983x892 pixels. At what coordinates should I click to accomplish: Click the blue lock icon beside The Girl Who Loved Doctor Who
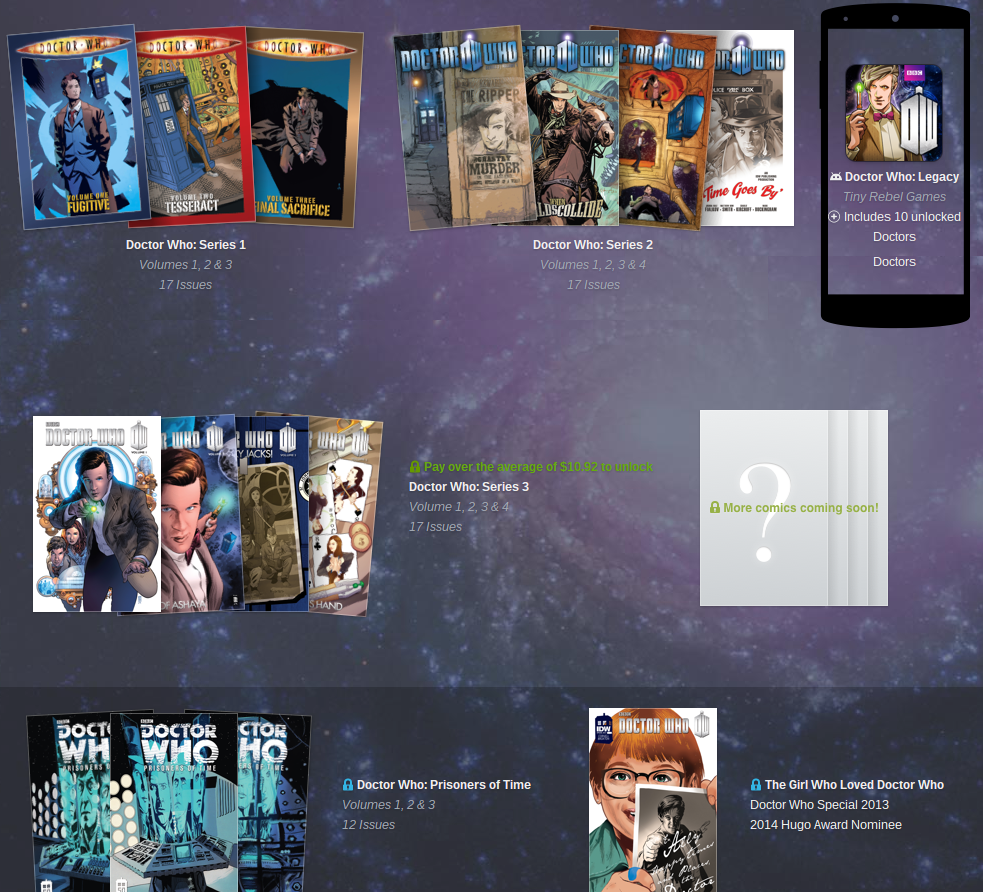pyautogui.click(x=756, y=785)
